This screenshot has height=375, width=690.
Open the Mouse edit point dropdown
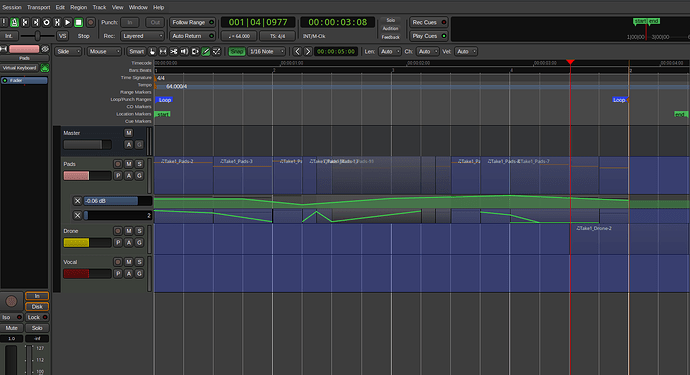104,51
